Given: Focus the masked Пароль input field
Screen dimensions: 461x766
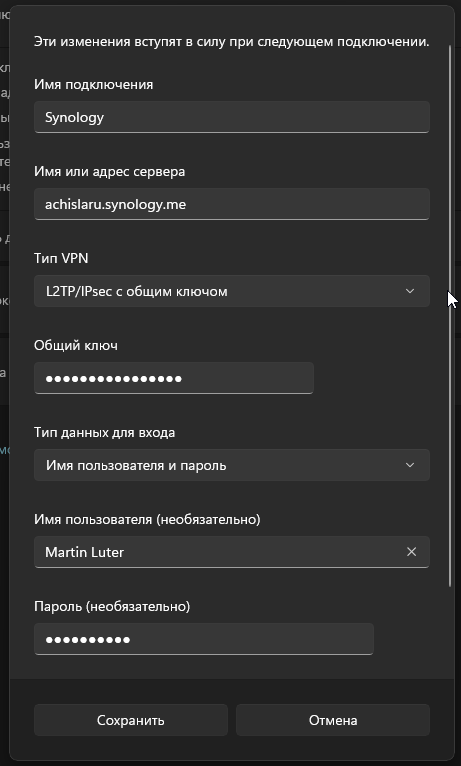Looking at the screenshot, I should click(x=204, y=639).
